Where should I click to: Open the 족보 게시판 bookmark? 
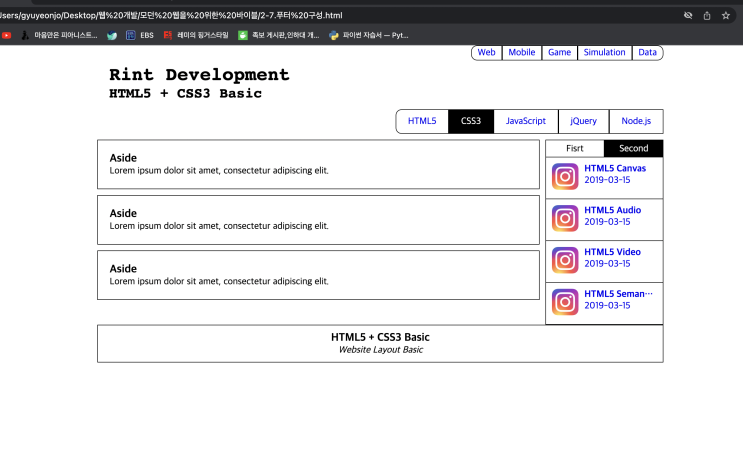click(279, 35)
